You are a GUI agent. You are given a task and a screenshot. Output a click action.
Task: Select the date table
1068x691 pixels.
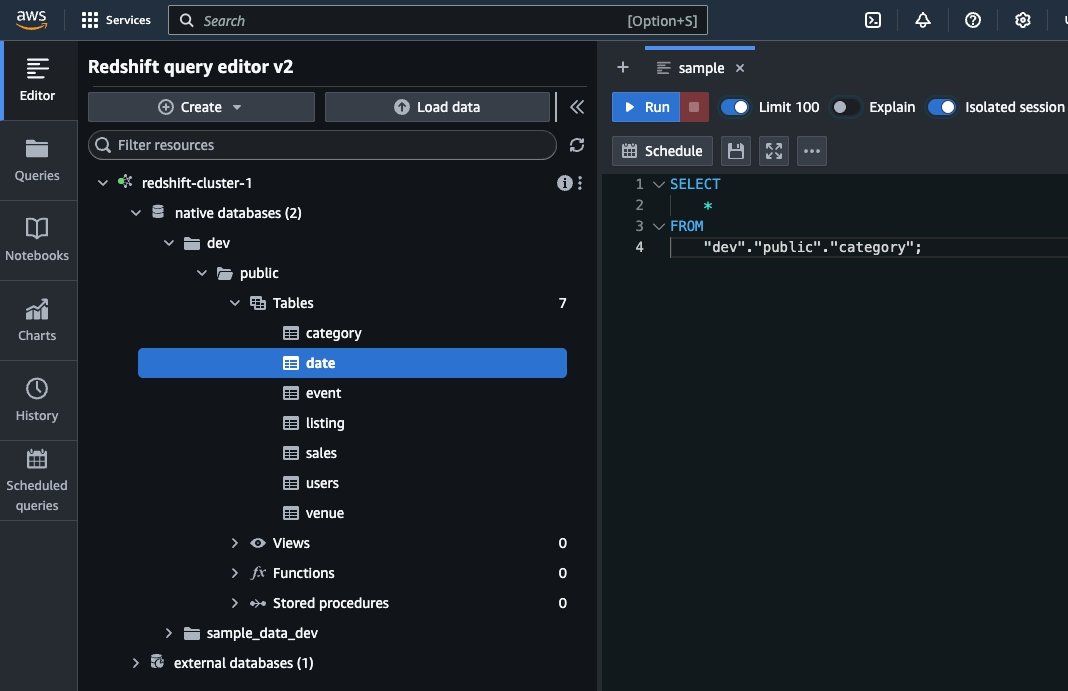pyautogui.click(x=352, y=363)
